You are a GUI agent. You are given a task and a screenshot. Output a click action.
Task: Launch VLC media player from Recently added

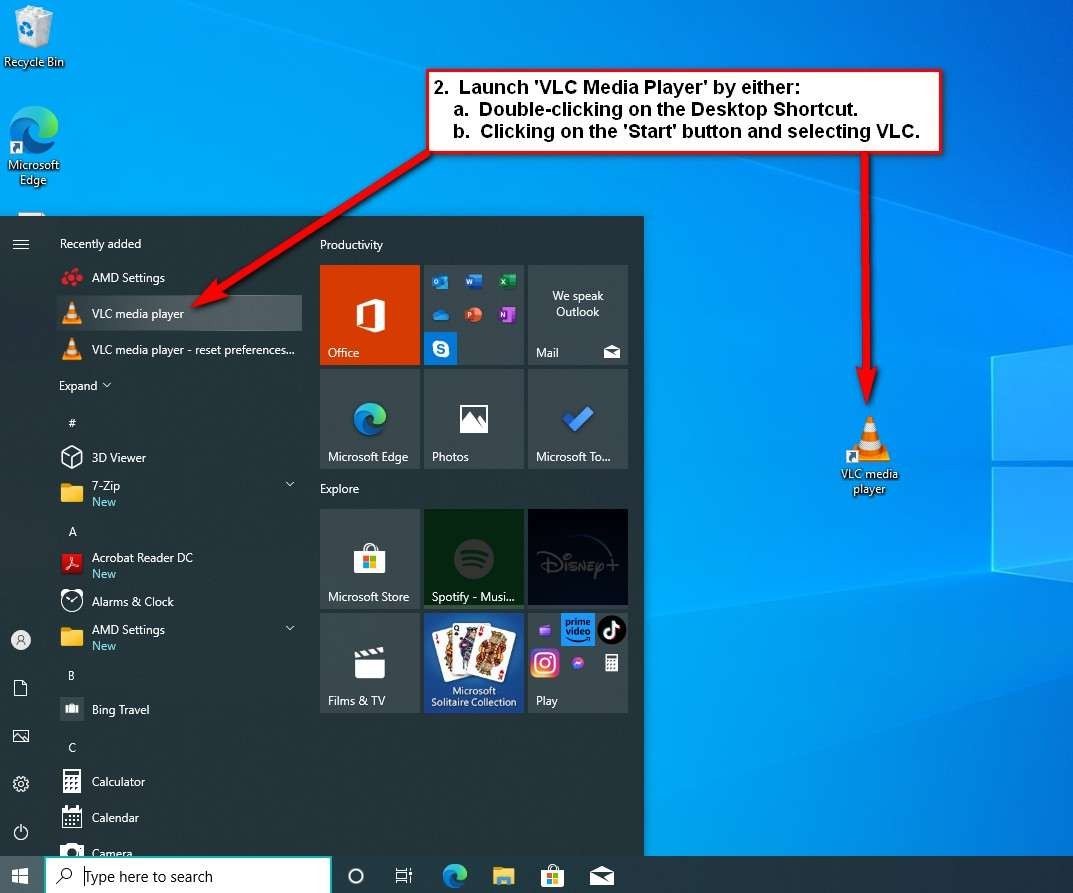(179, 313)
